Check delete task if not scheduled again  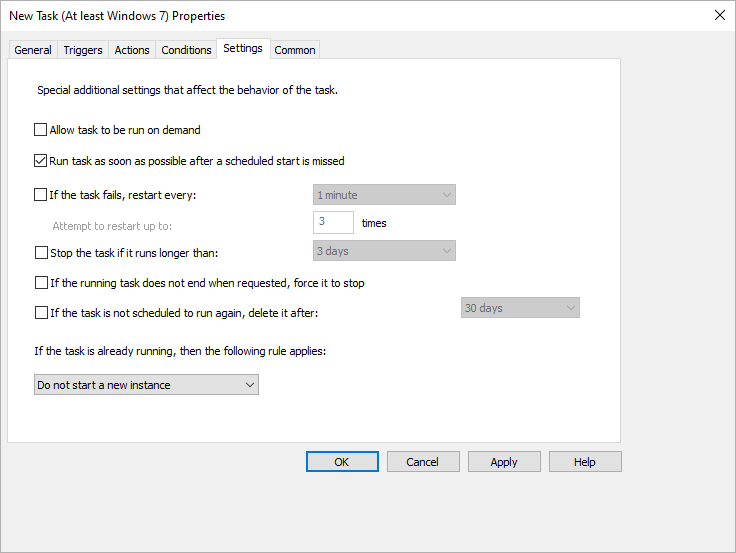click(41, 313)
